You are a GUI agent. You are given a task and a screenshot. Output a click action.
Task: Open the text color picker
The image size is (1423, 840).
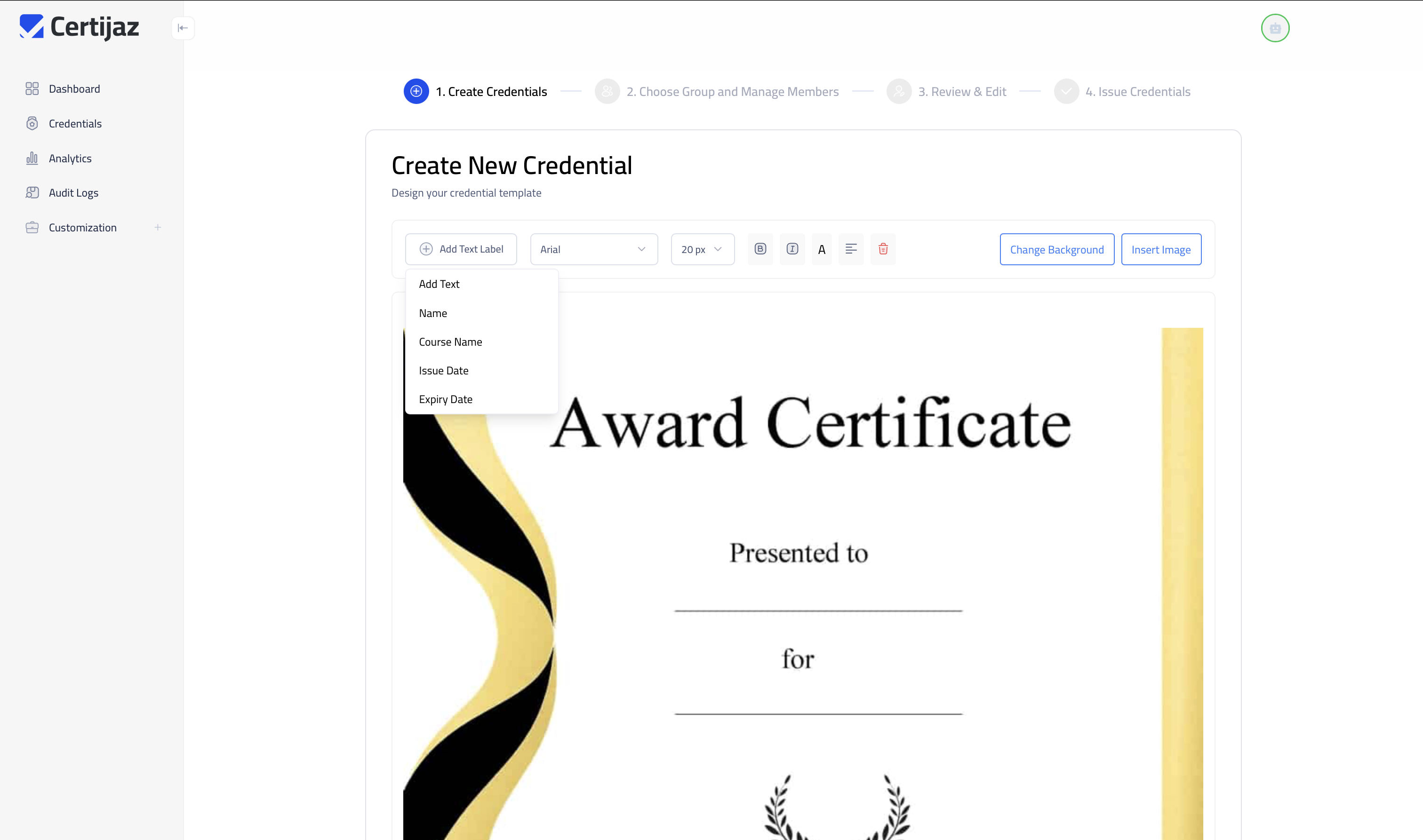[822, 249]
